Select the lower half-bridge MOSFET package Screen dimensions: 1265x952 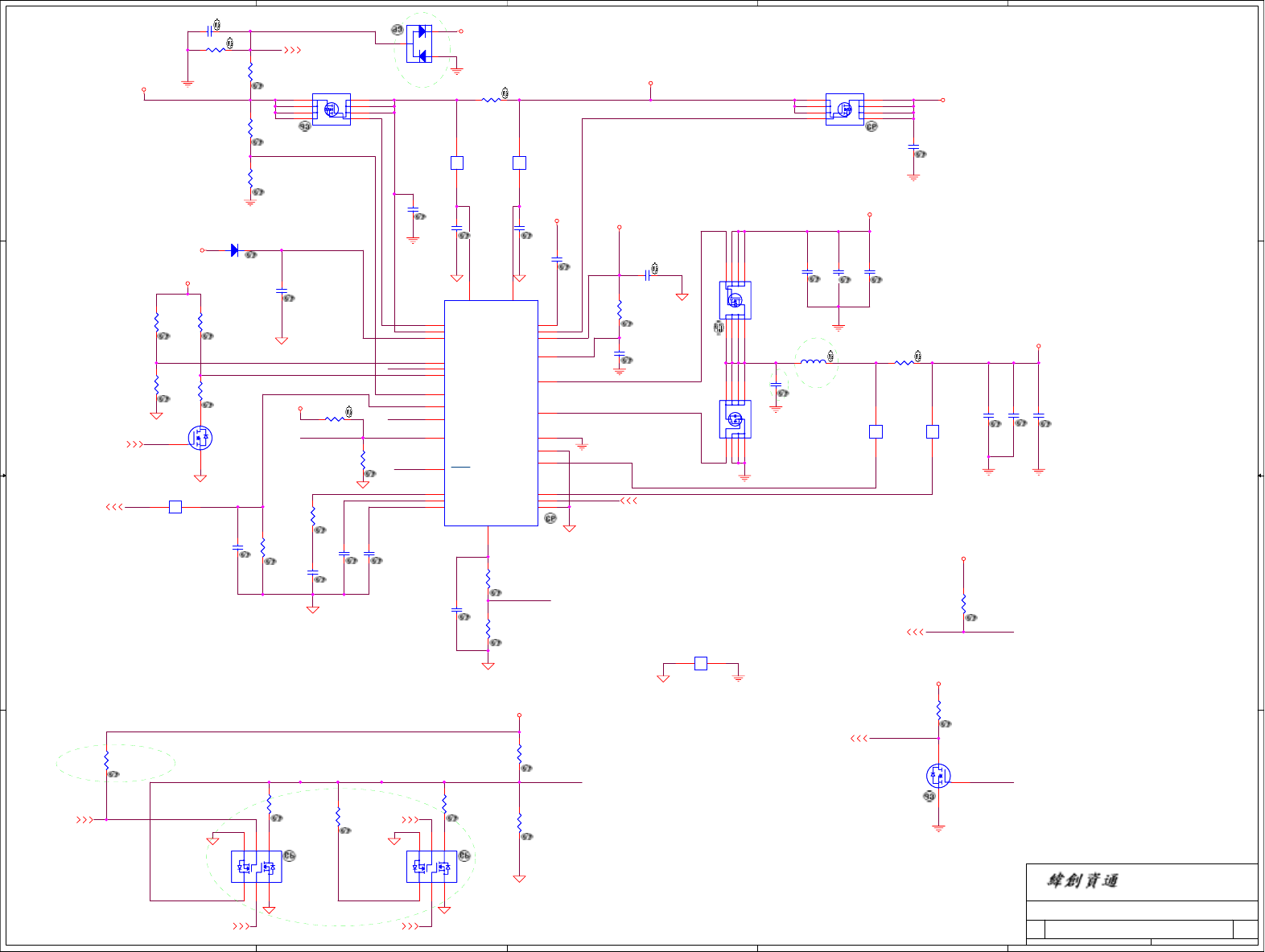click(x=735, y=419)
